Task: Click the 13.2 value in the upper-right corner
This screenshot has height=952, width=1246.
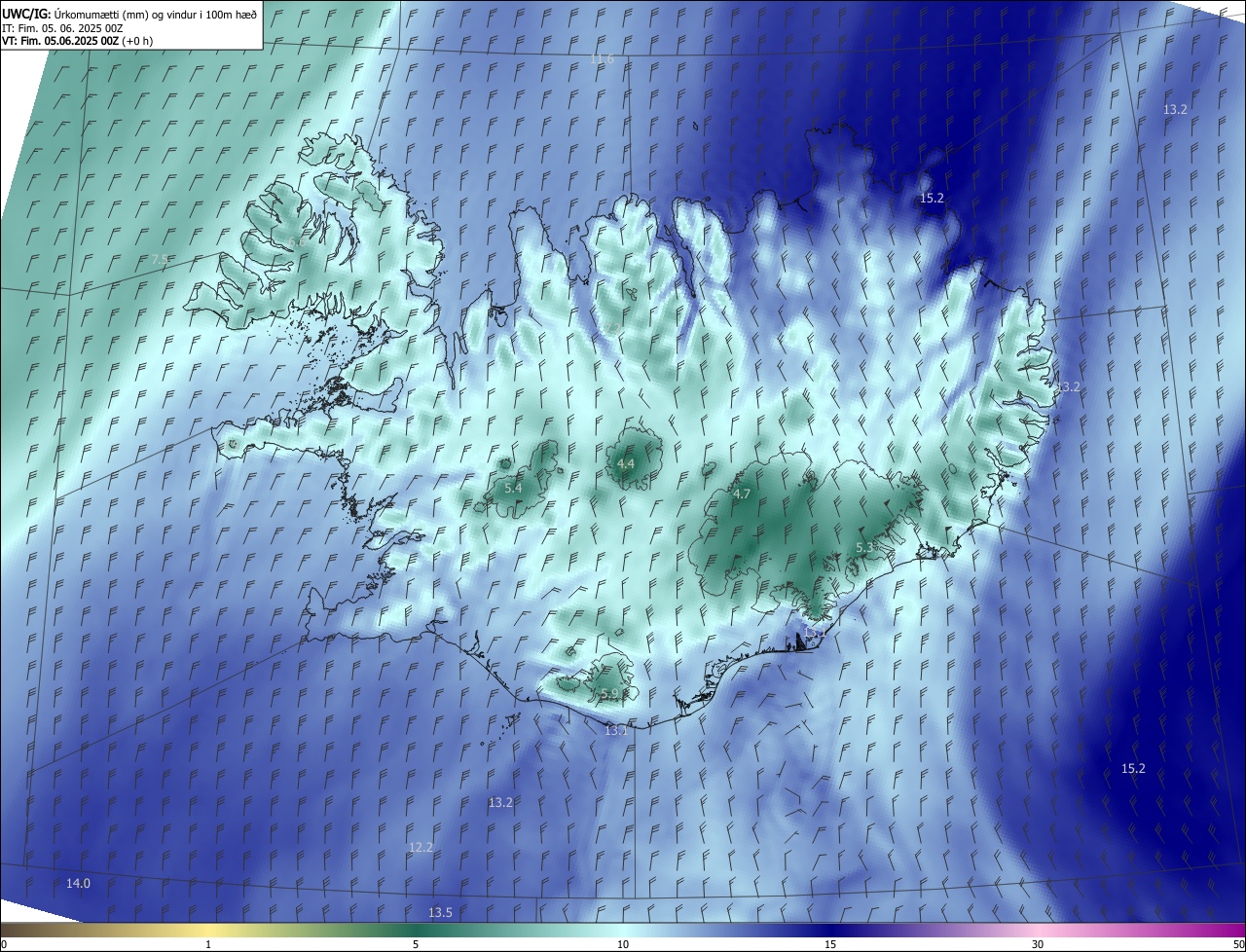Action: coord(1175,109)
